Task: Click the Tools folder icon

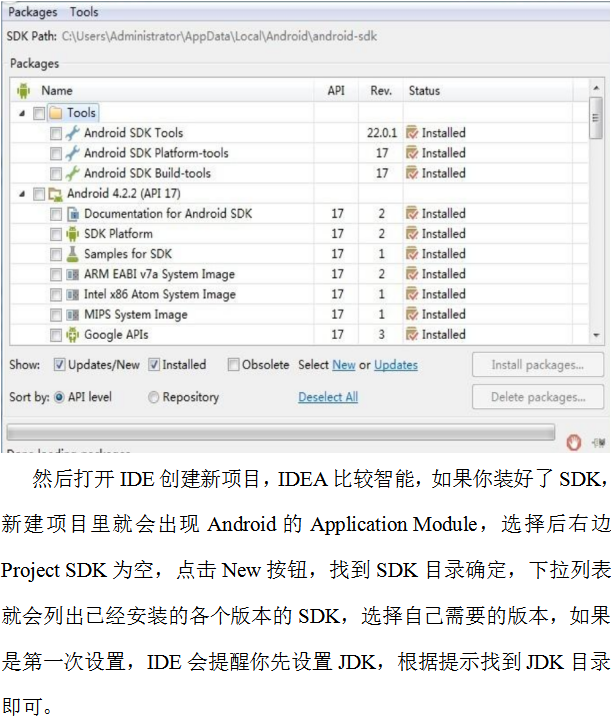Action: pyautogui.click(x=55, y=113)
